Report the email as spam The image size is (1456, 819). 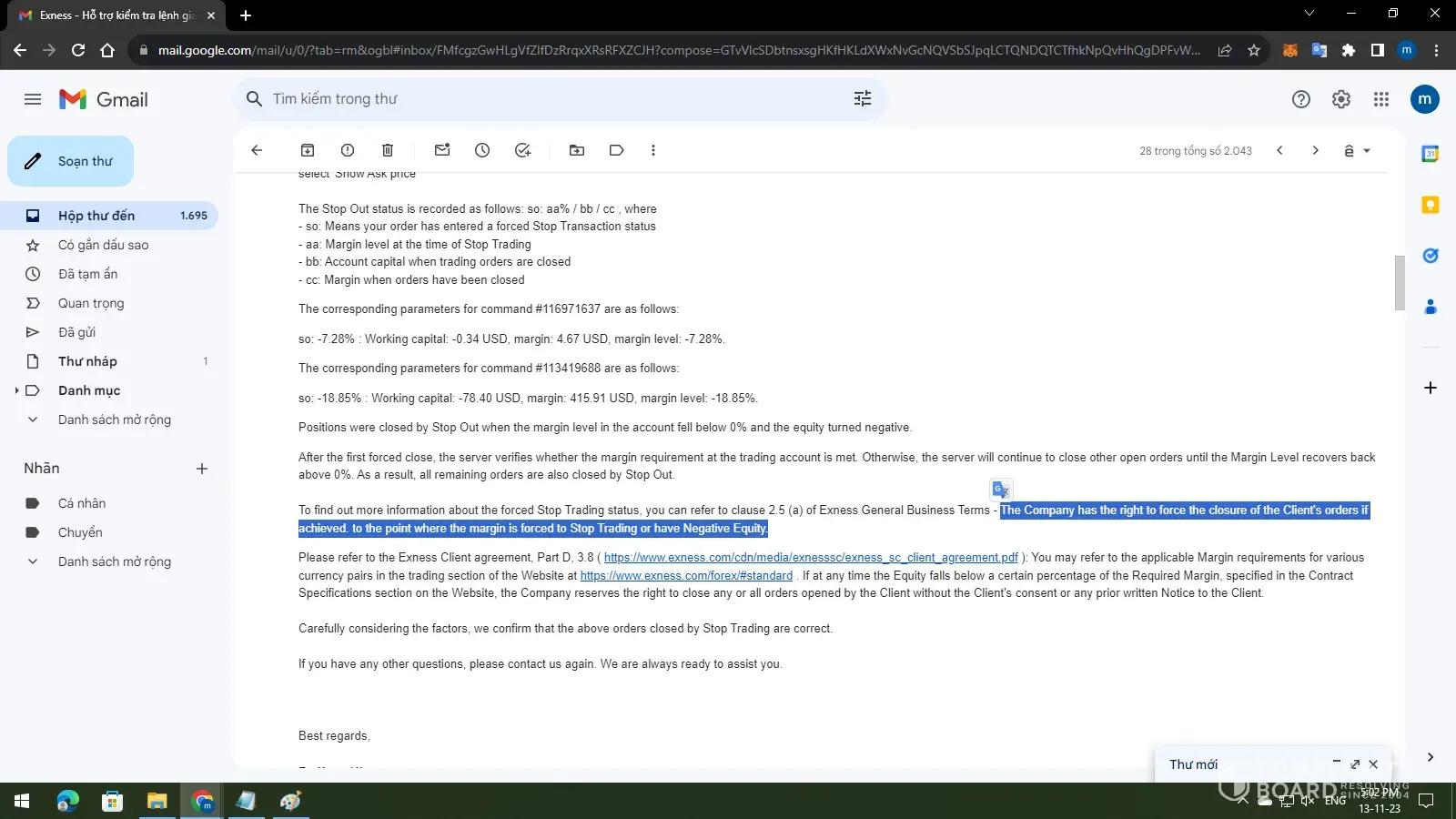(348, 150)
